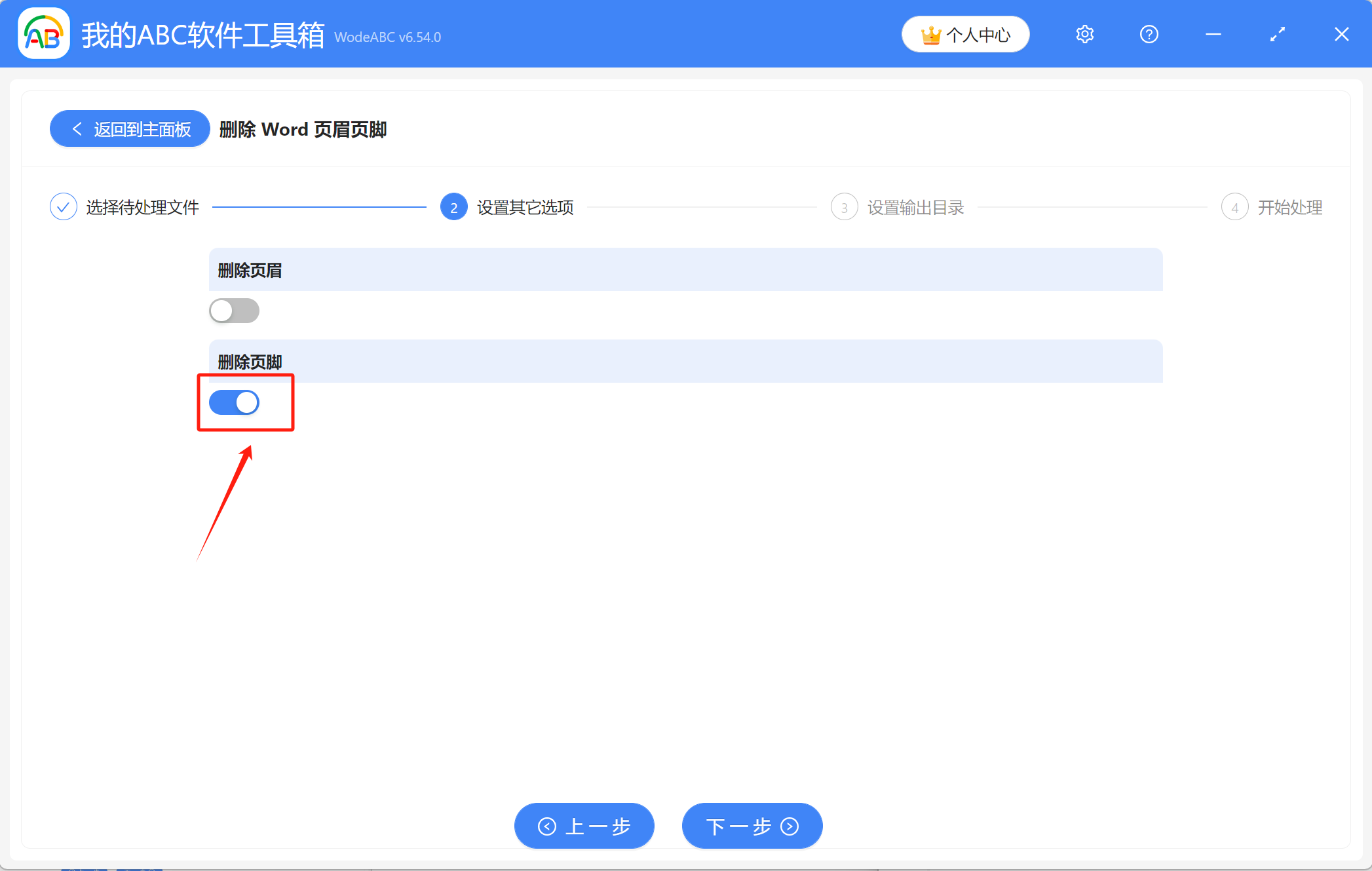Screen dimensions: 1372x871
Task: Click the fullscreen expand arrows icon
Action: click(1277, 33)
